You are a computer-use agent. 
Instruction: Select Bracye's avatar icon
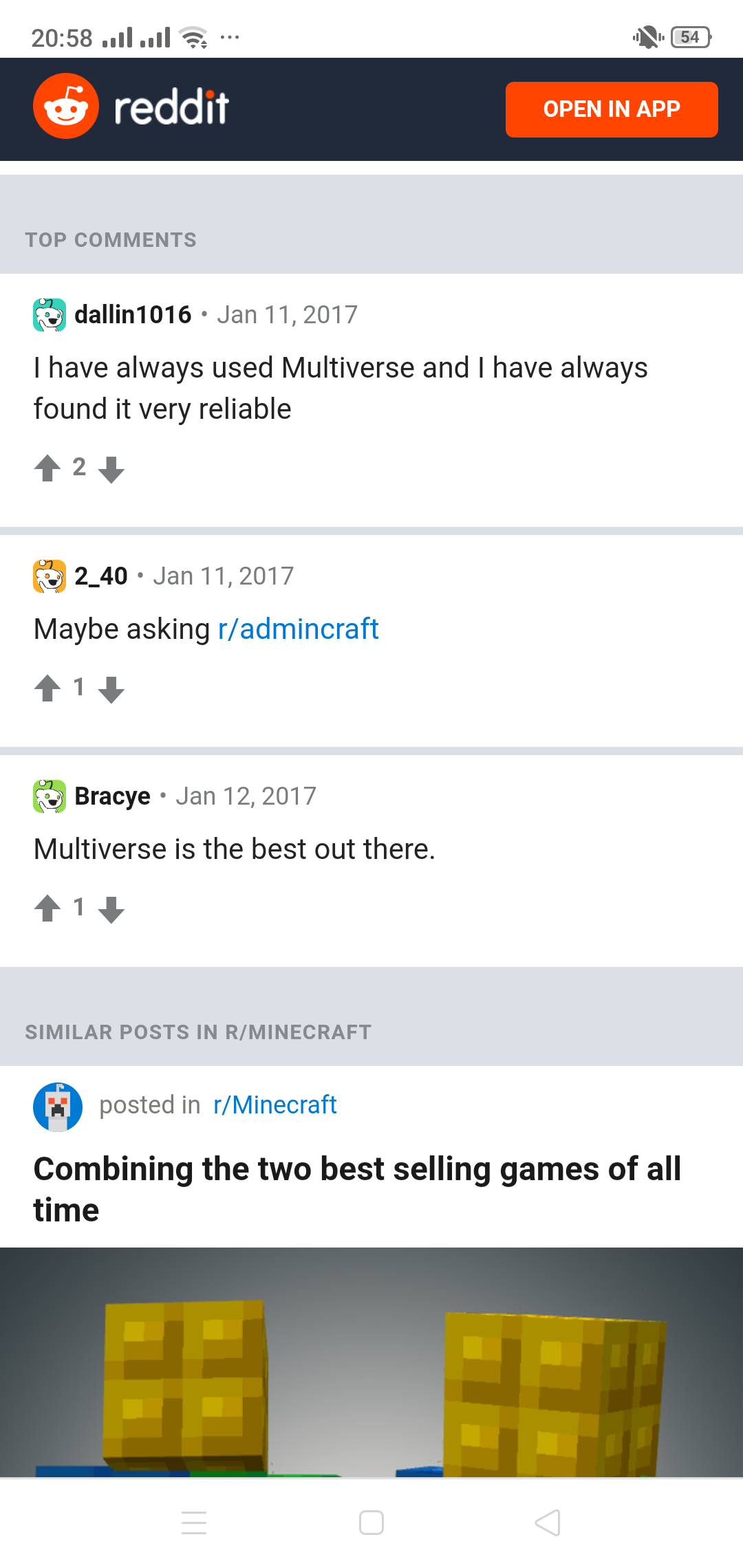[49, 796]
